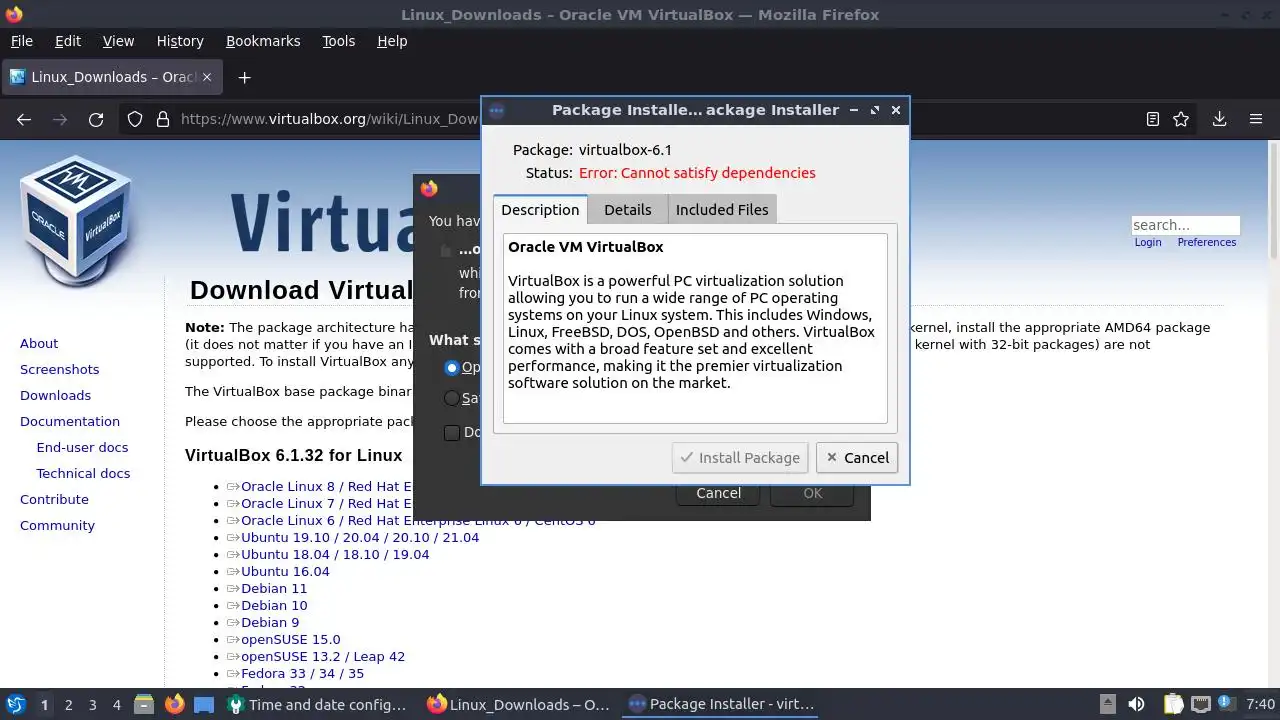The image size is (1280, 720).
Task: Click the show desktop icon in taskbar
Action: pos(204,704)
